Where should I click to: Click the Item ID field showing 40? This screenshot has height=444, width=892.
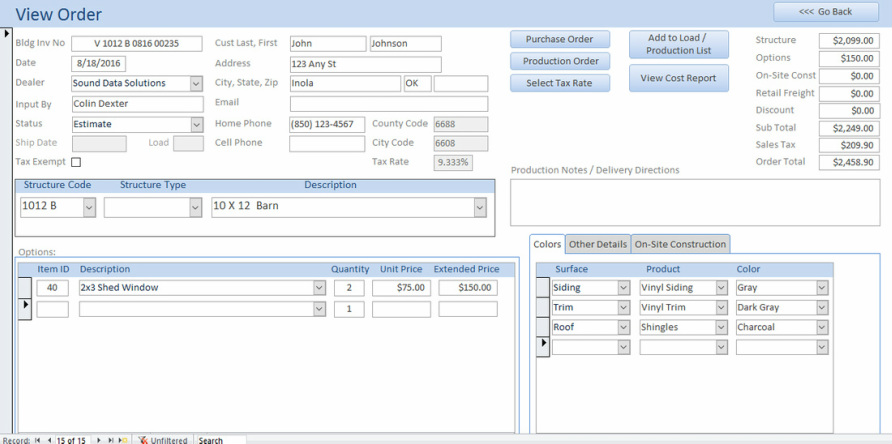coord(52,288)
